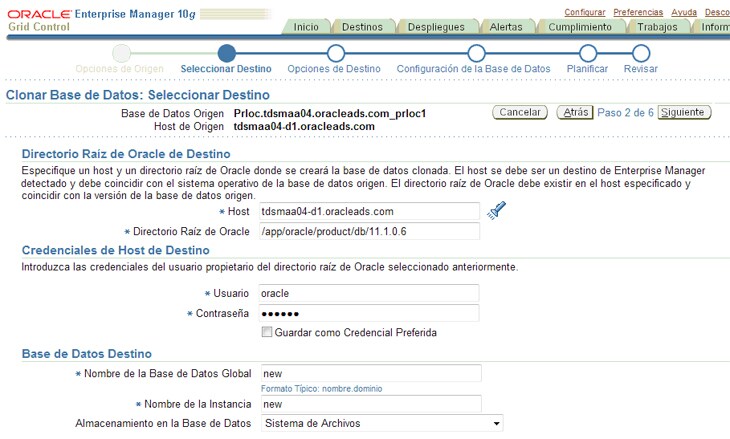The height and width of the screenshot is (439, 730).
Task: Click the Formato Típico: nombre.dominio hint
Action: point(321,389)
